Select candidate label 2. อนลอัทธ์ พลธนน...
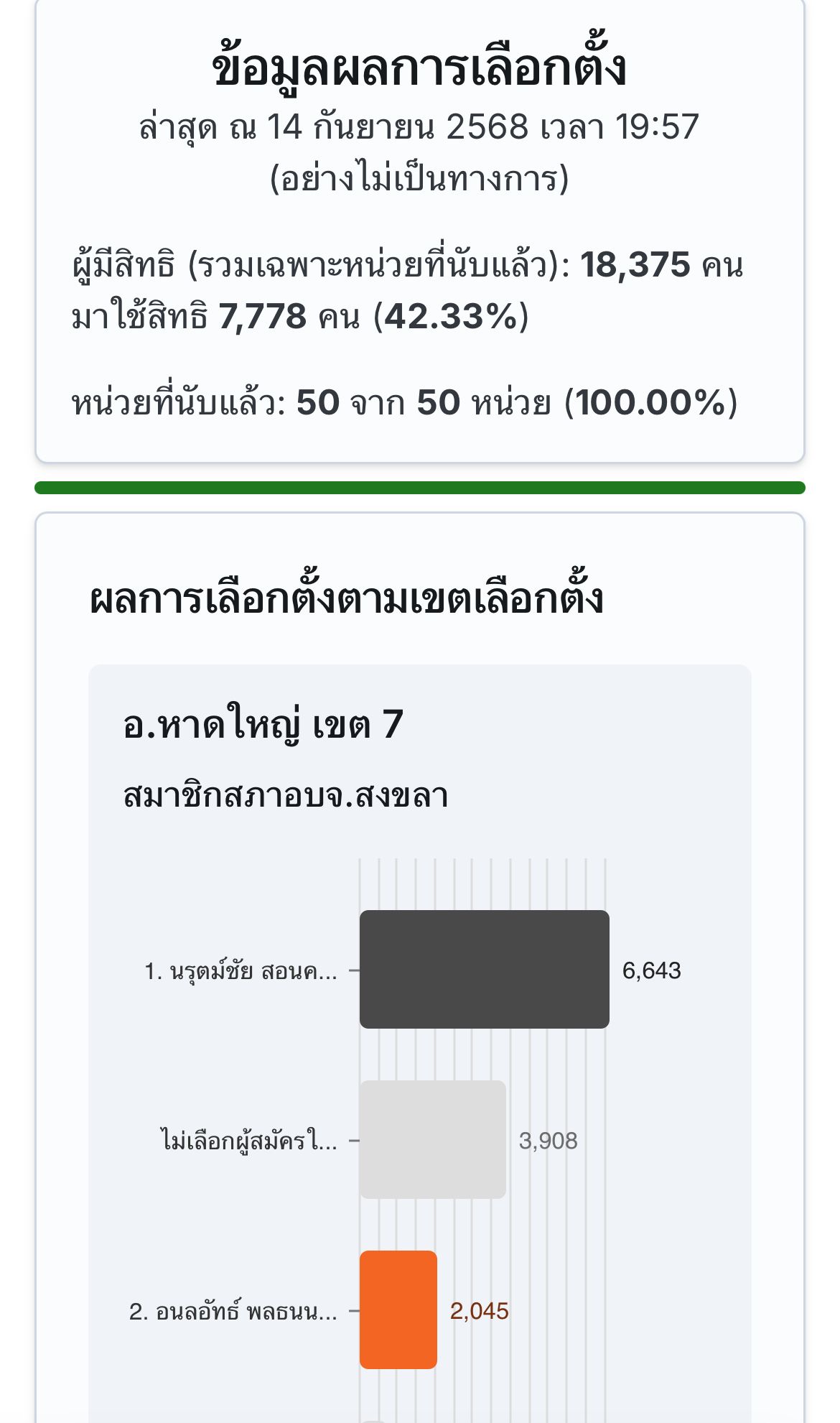Image resolution: width=840 pixels, height=1423 pixels. click(233, 1312)
